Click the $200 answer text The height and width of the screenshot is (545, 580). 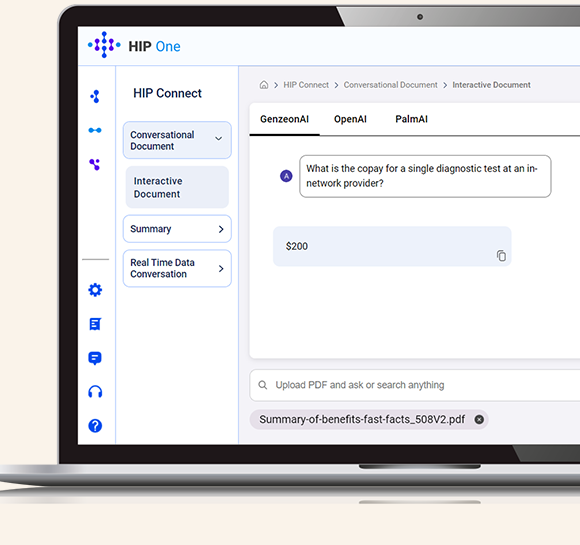click(297, 246)
